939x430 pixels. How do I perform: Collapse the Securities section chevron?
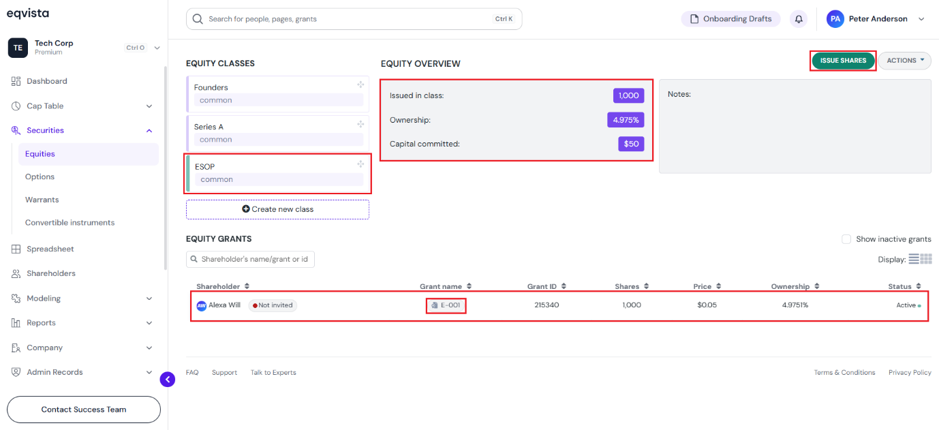pos(149,131)
